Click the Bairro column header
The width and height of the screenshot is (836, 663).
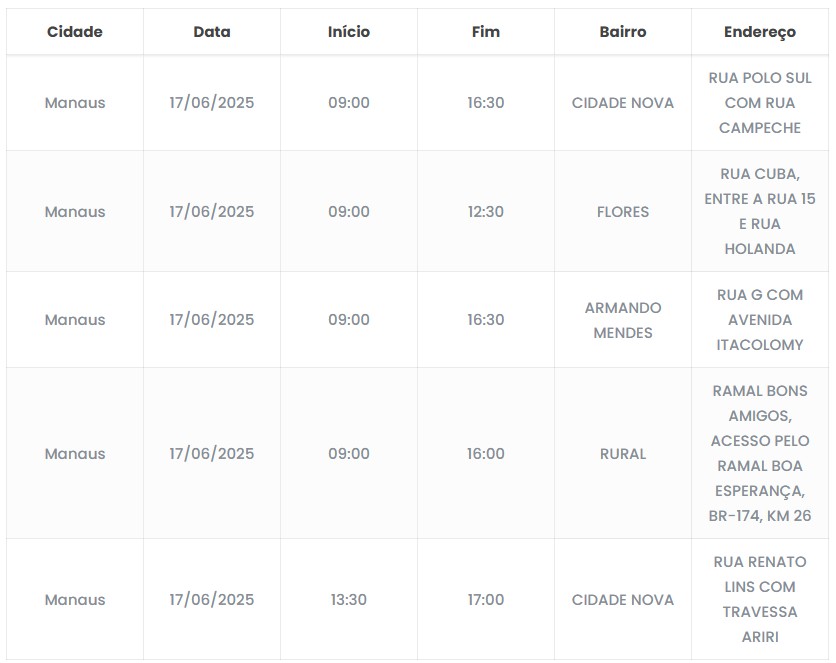point(623,32)
